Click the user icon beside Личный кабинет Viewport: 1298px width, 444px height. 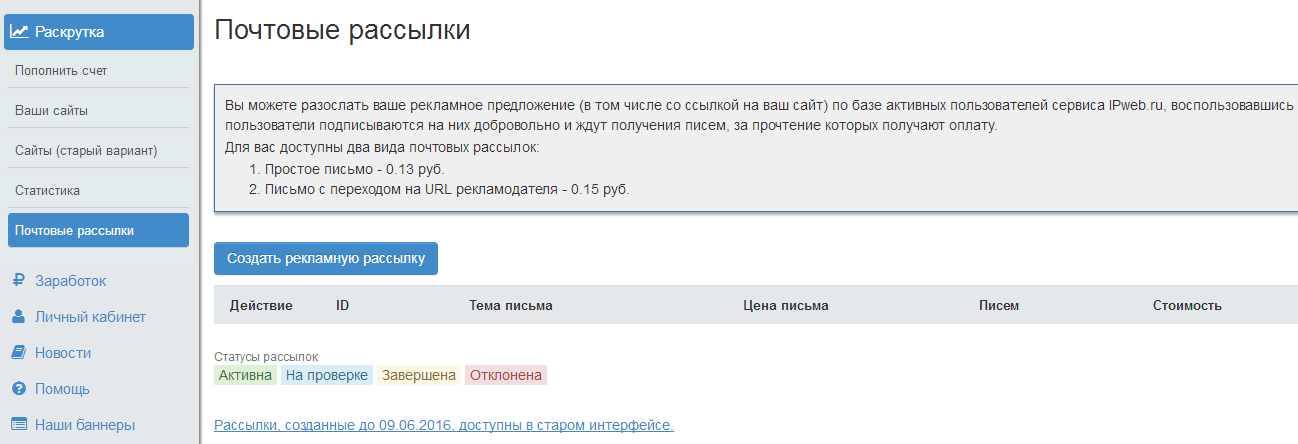(18, 317)
